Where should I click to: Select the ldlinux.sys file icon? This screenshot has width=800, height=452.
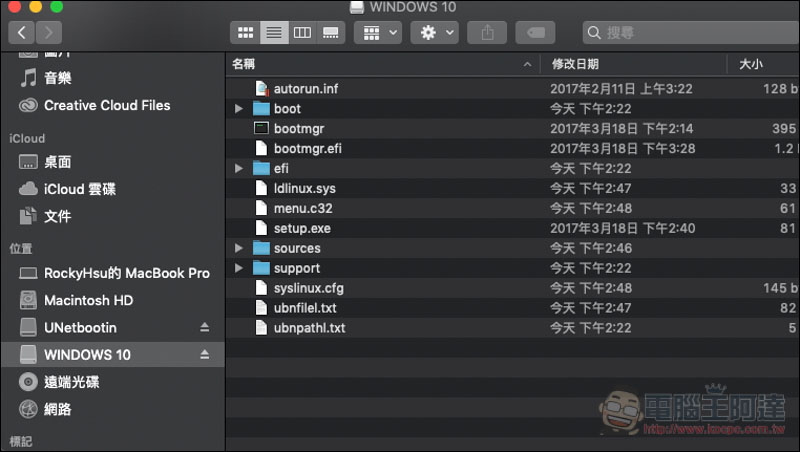(261, 188)
